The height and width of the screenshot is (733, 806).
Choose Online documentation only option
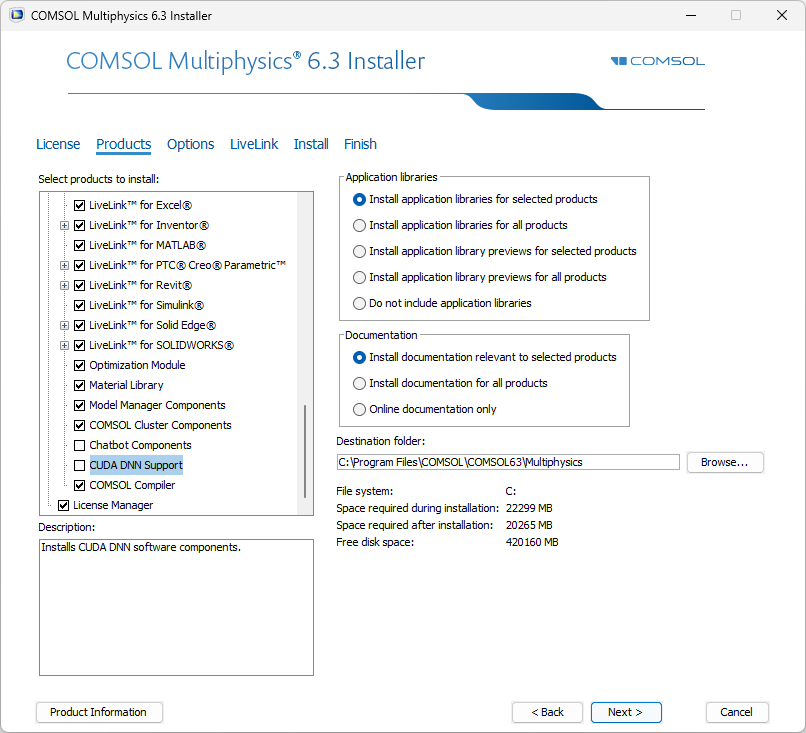359,410
